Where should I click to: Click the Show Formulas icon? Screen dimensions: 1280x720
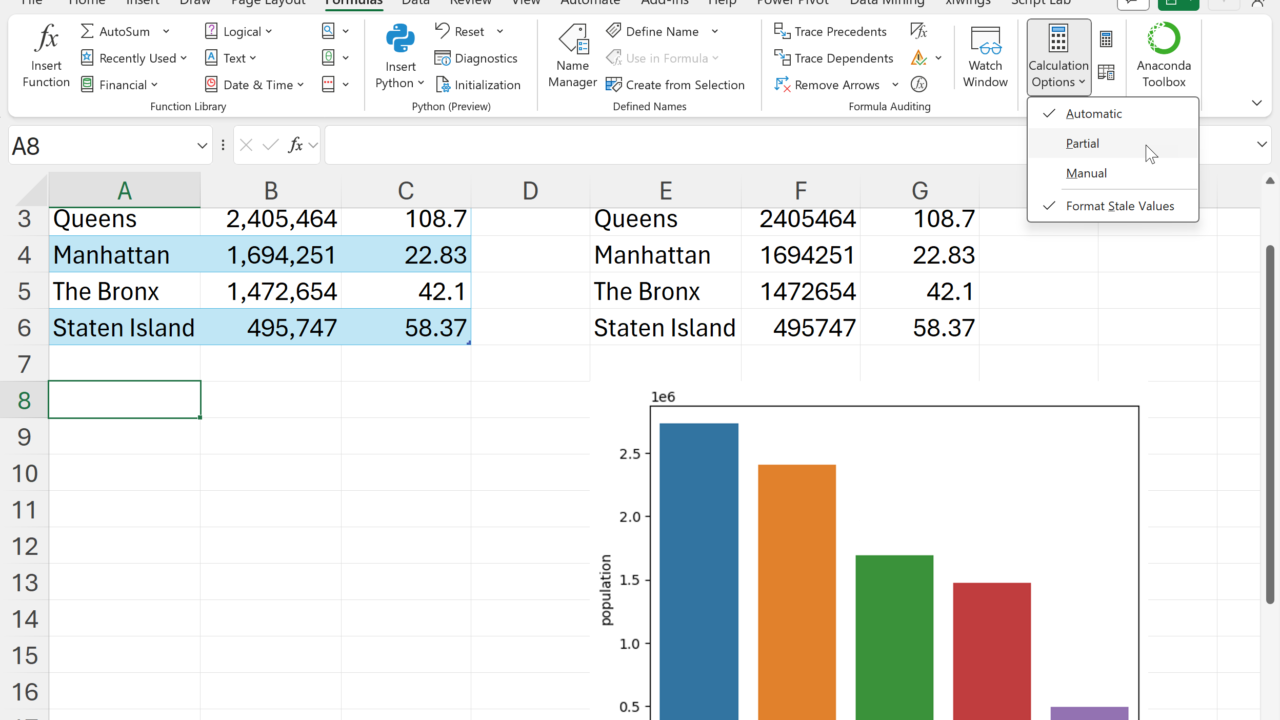click(x=918, y=32)
